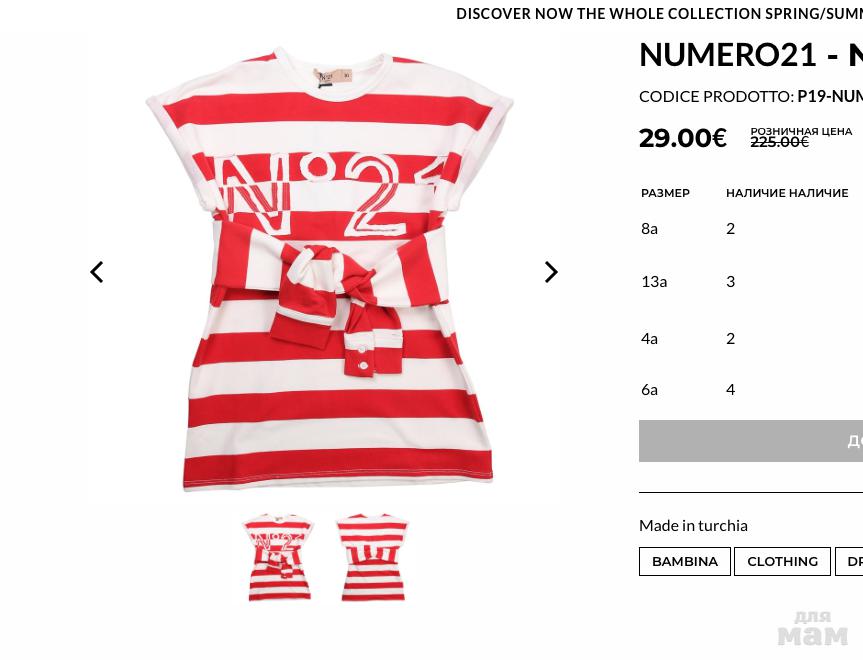
Task: Open the BAMBINA category tag
Action: (685, 561)
